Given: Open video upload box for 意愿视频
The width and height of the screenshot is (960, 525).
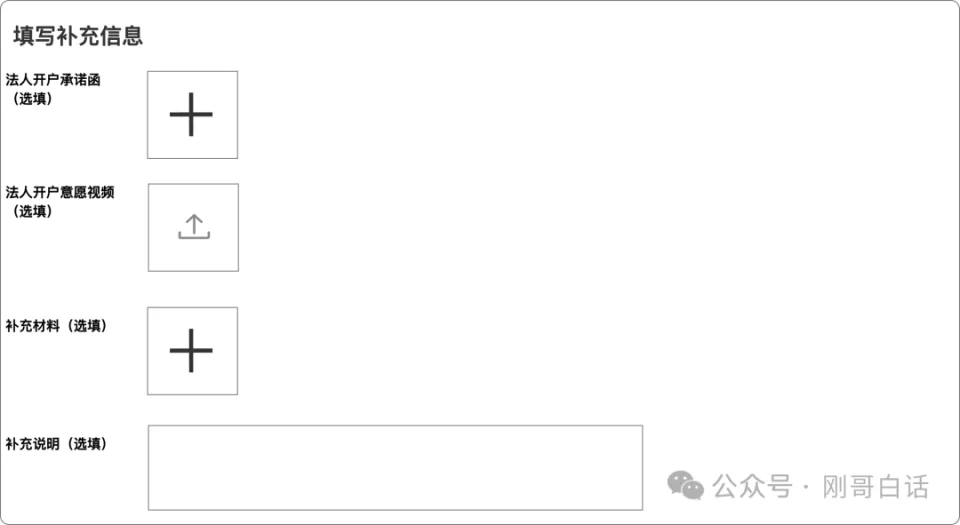Looking at the screenshot, I should [x=193, y=228].
